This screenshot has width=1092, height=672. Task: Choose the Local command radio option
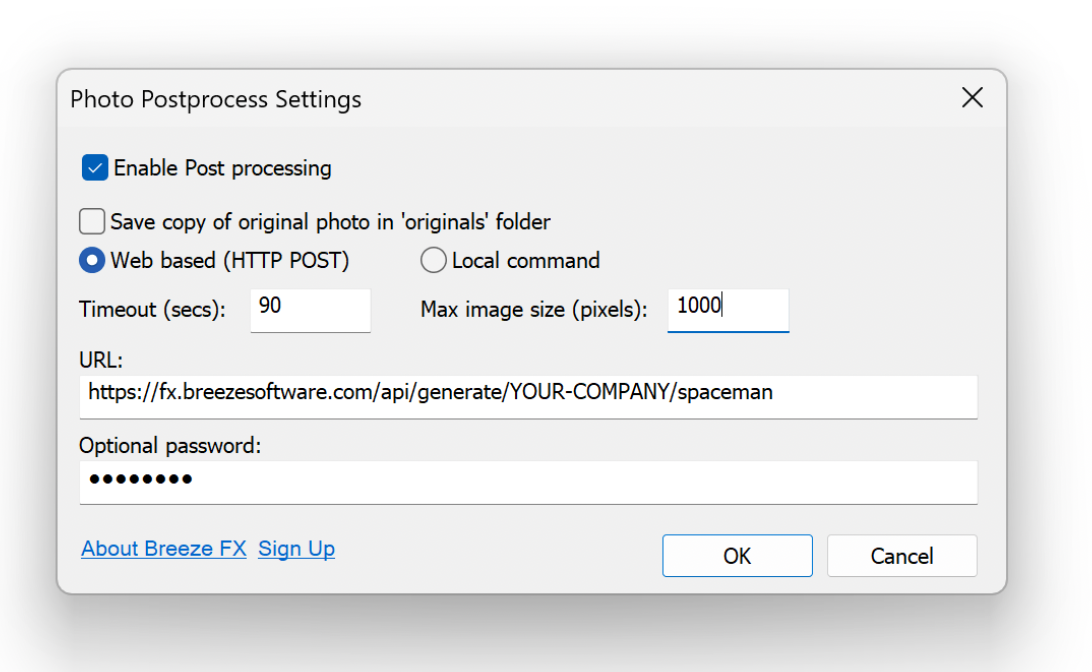pyautogui.click(x=433, y=261)
